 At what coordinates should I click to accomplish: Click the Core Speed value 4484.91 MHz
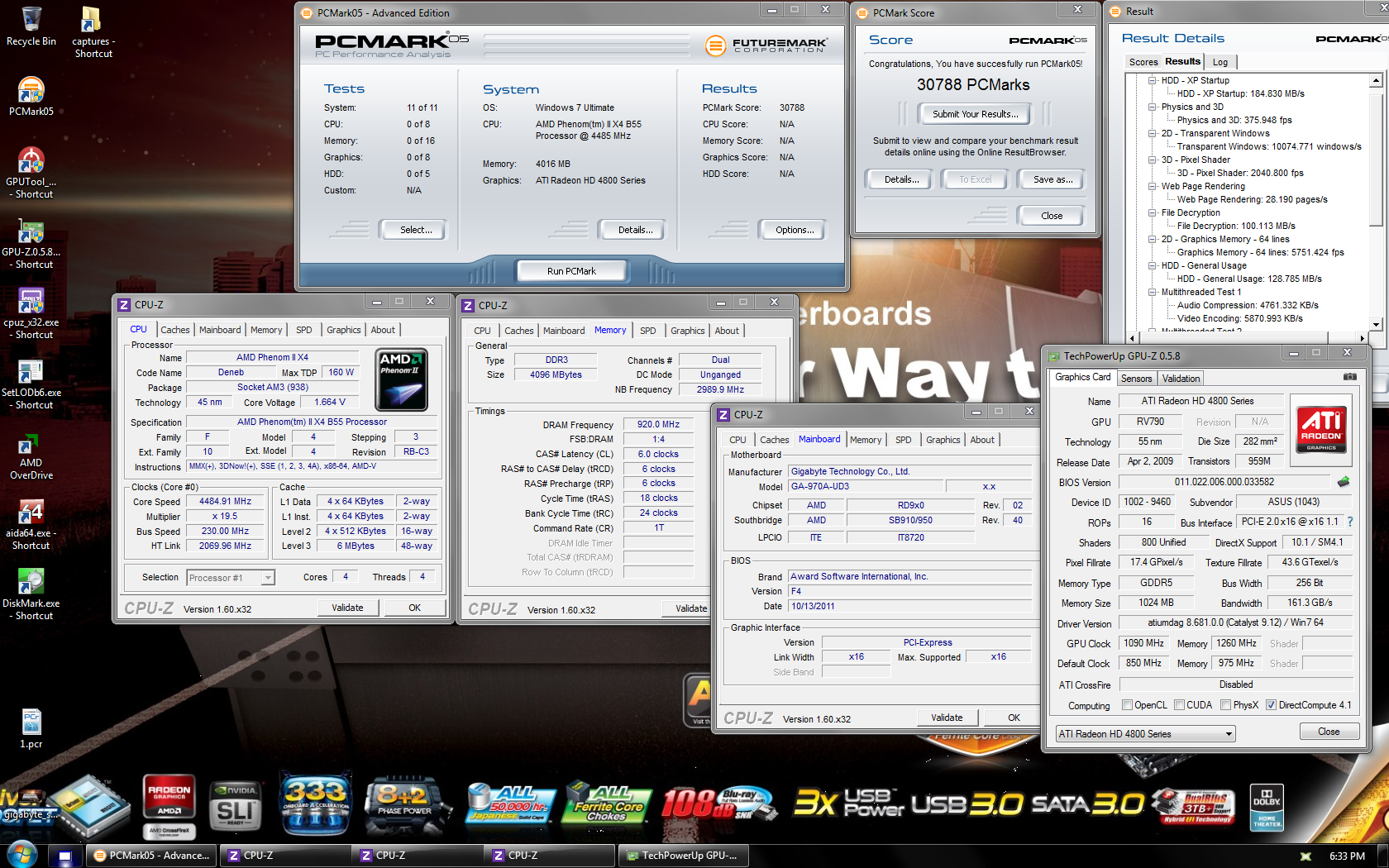click(225, 502)
